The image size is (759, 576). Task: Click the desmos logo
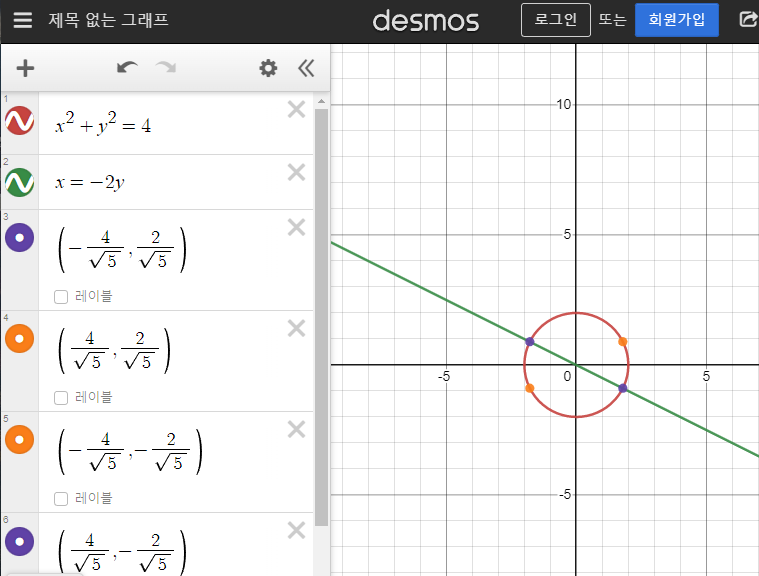(425, 21)
